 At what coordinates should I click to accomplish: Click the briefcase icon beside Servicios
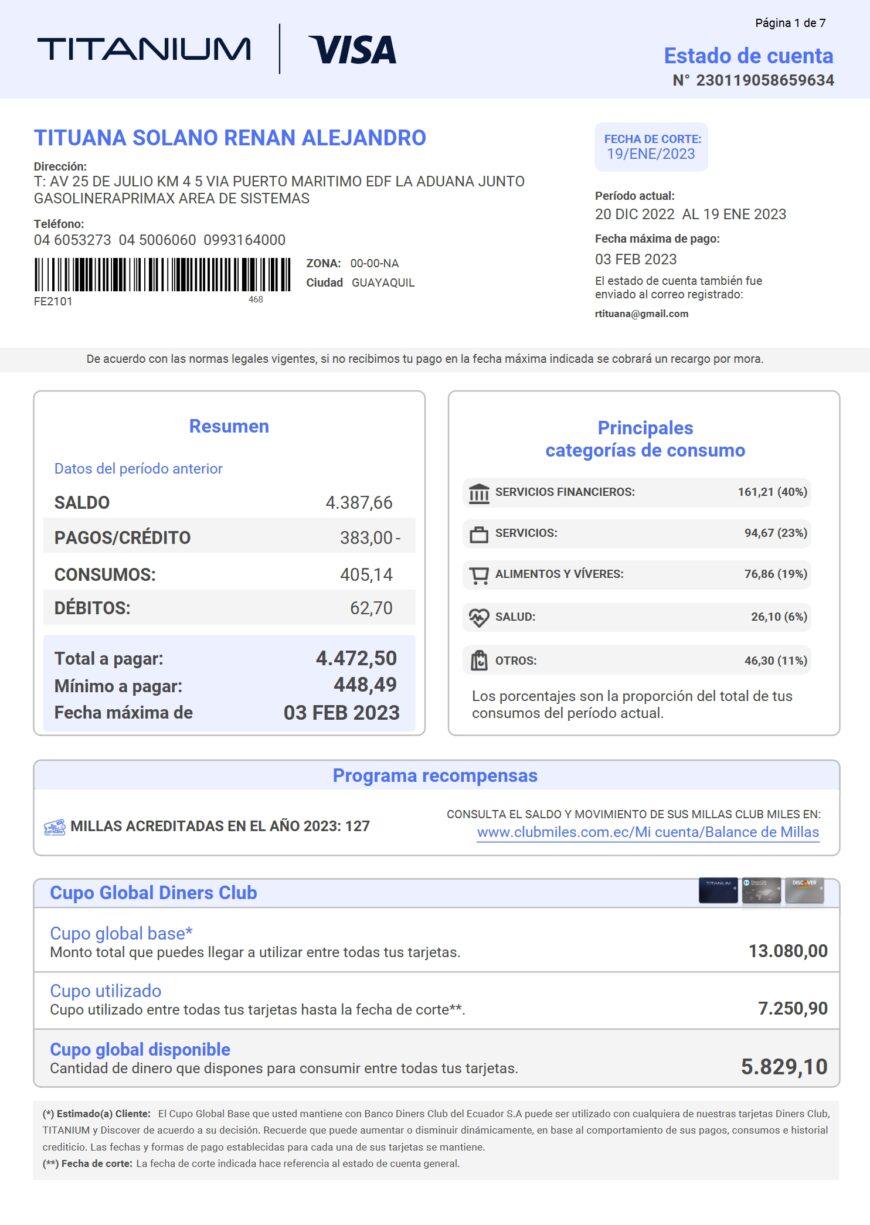[x=479, y=535]
